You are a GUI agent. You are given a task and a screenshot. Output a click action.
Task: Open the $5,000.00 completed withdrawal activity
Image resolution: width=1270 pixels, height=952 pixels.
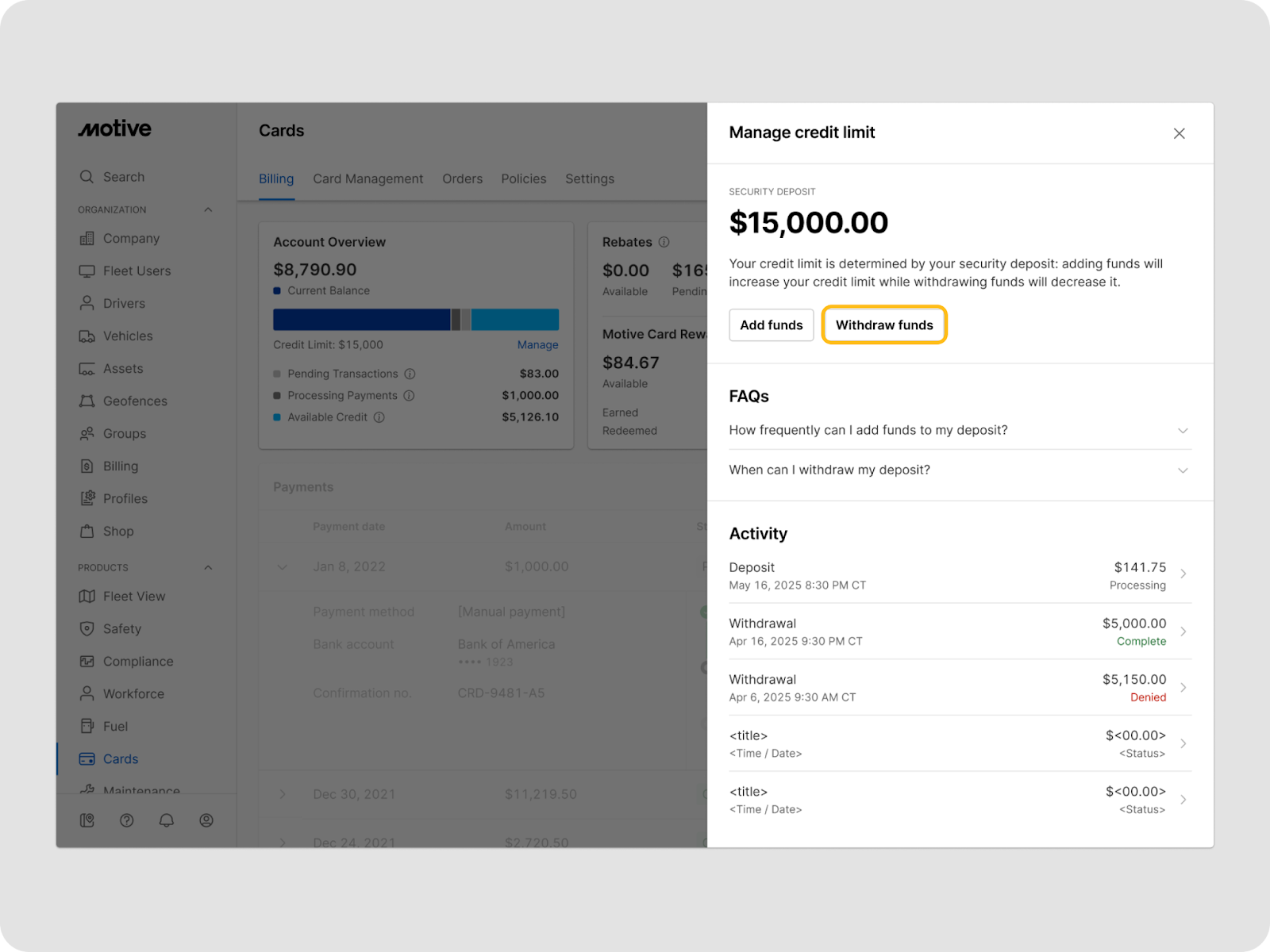click(x=960, y=632)
